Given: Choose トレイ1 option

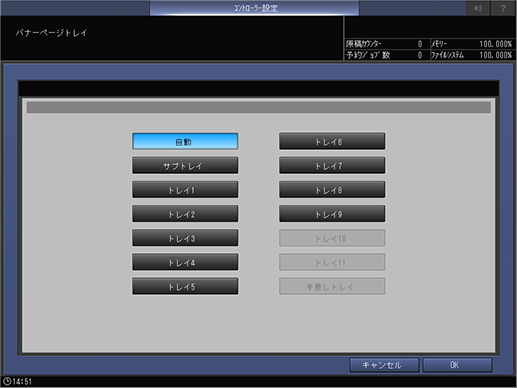Looking at the screenshot, I should click(185, 190).
